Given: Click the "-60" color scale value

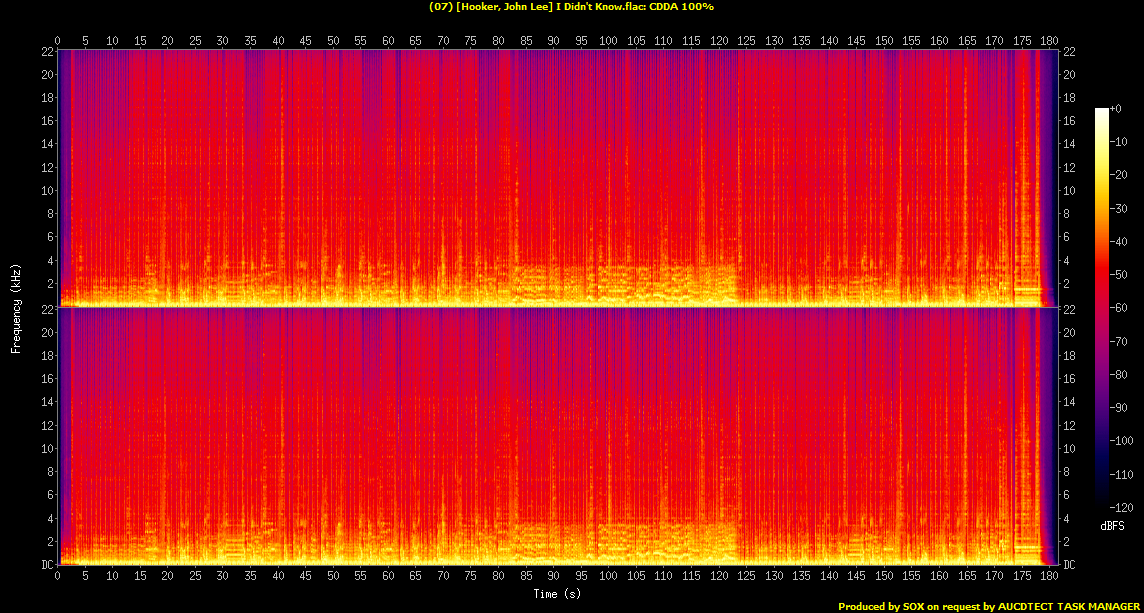Looking at the screenshot, I should pos(1118,308).
